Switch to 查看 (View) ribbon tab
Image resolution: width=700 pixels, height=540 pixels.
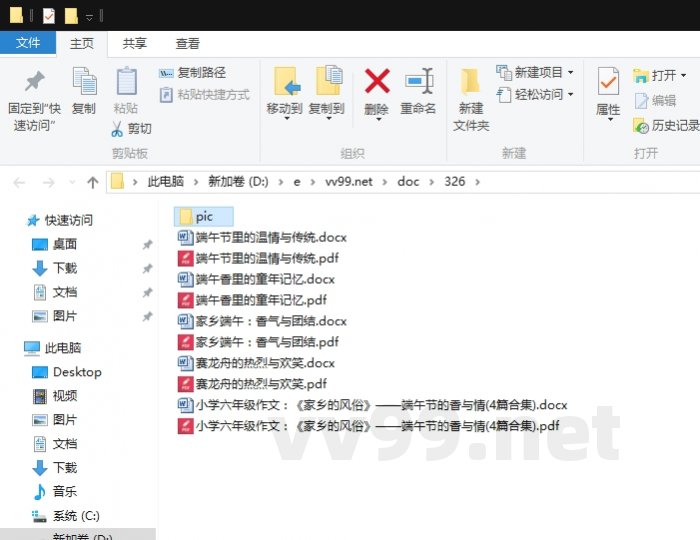click(187, 43)
